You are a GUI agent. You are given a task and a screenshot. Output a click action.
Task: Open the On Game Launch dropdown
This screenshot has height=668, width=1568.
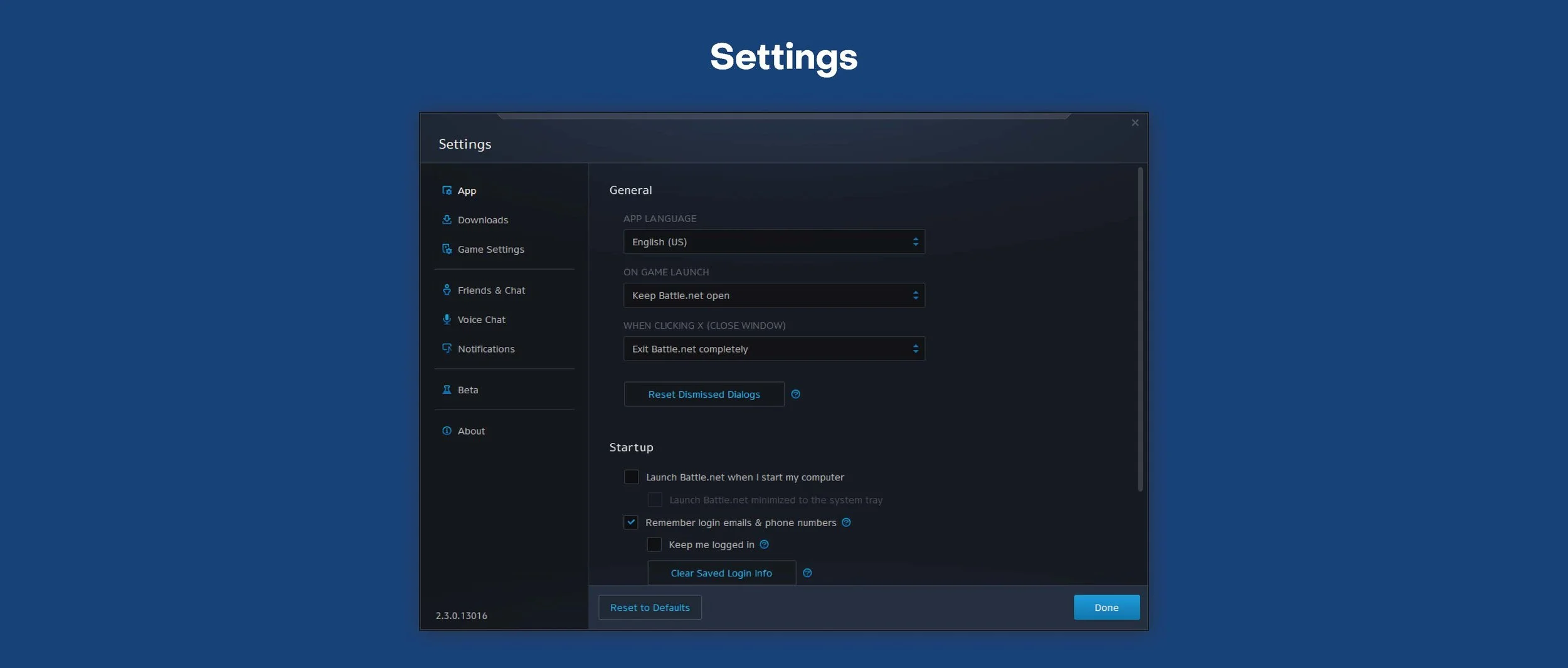774,295
